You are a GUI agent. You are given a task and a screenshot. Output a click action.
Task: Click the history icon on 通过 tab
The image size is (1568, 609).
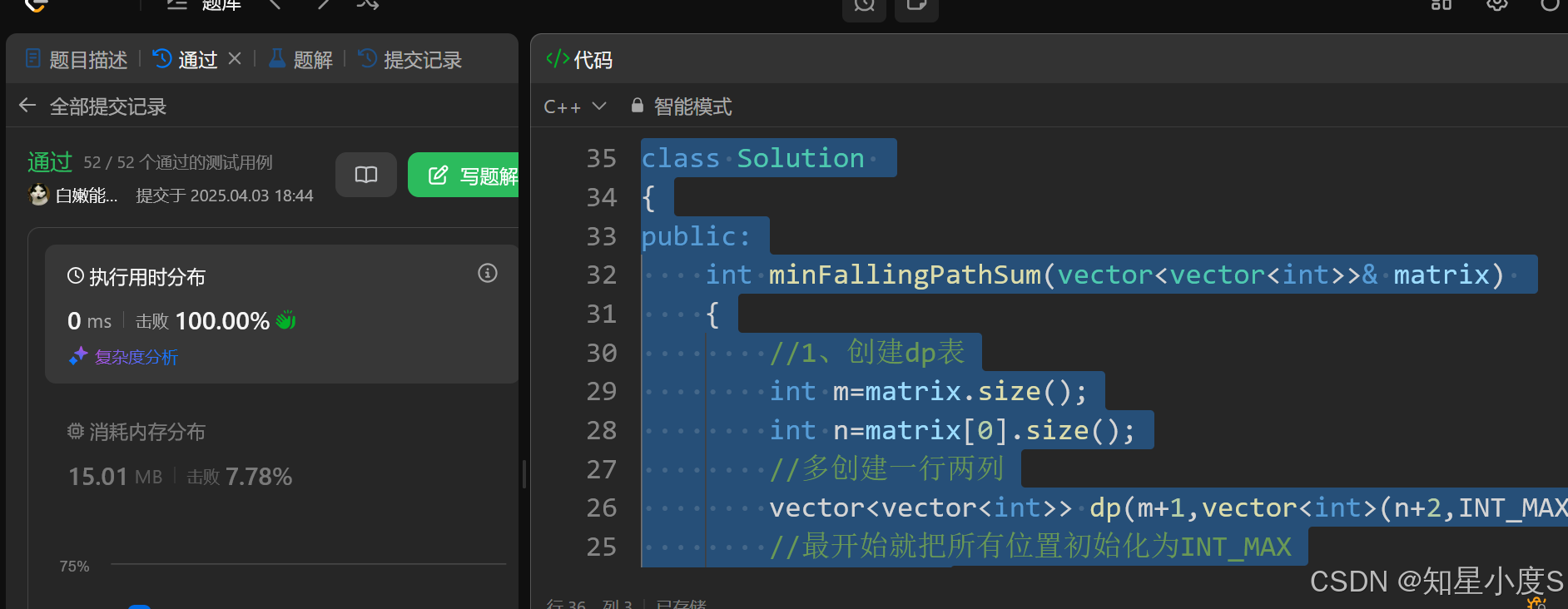coord(162,58)
